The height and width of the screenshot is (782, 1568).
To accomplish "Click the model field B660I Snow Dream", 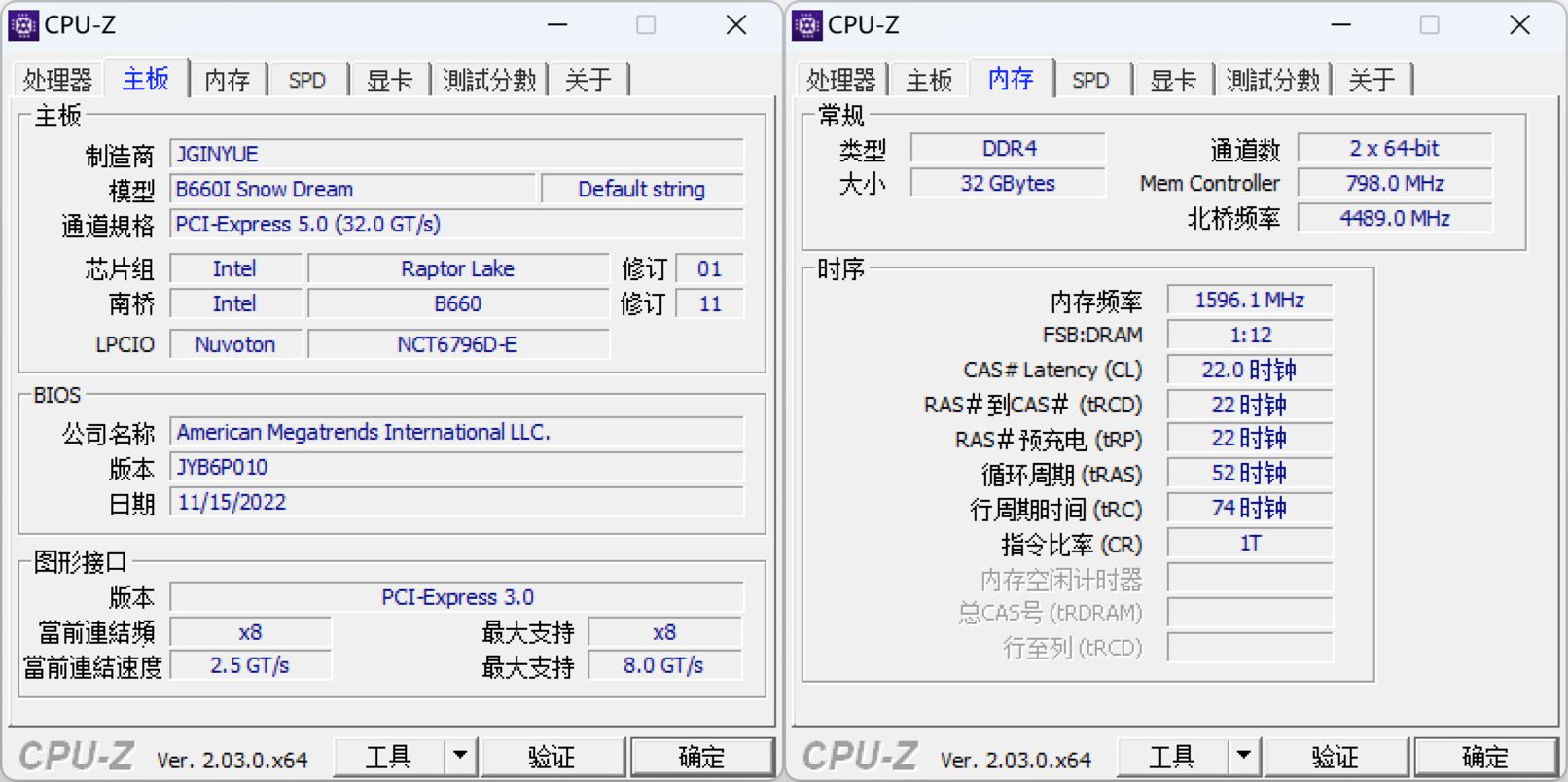I will [352, 189].
